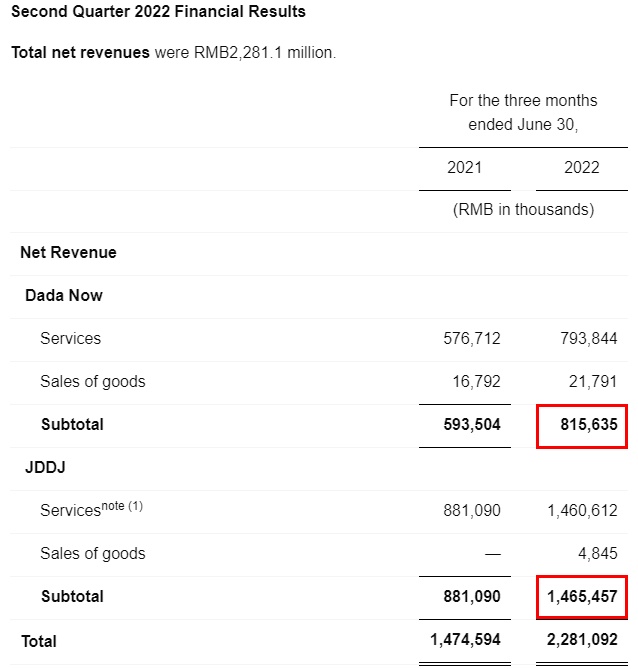This screenshot has width=638, height=669.
Task: Click the 16,792 sales of goods value
Action: pos(478,382)
